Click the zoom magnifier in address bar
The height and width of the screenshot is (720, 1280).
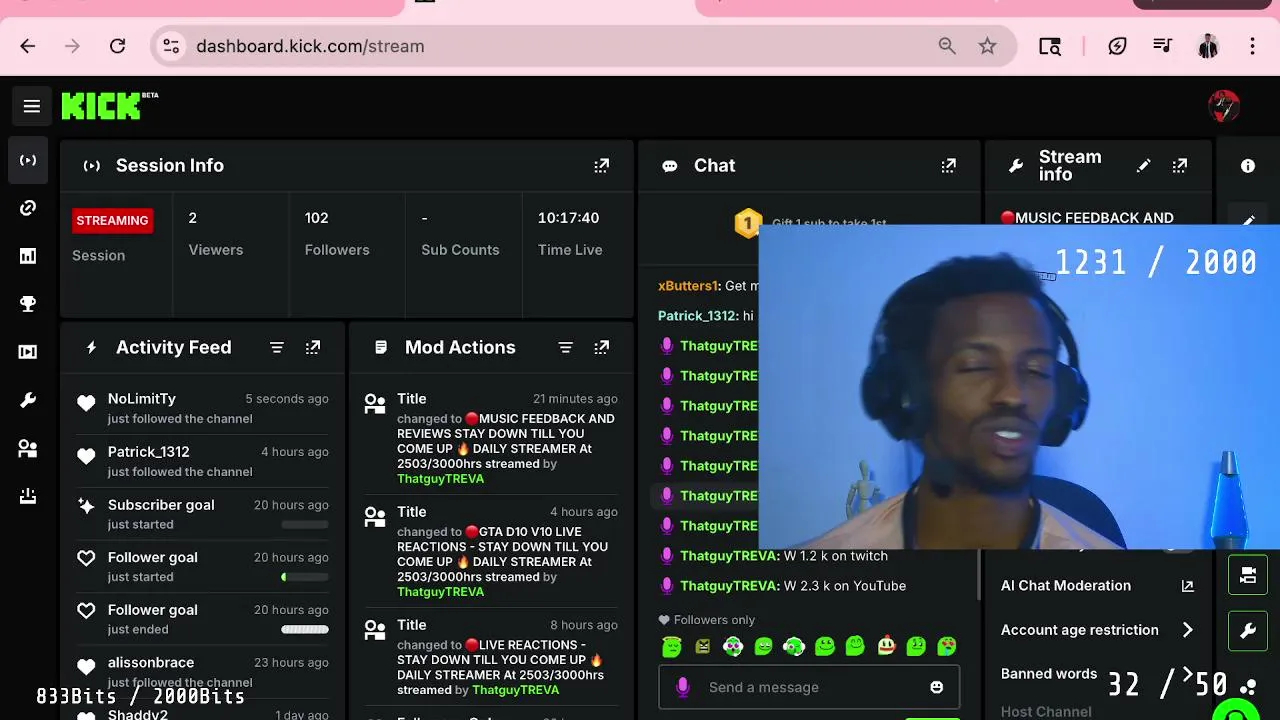(947, 46)
